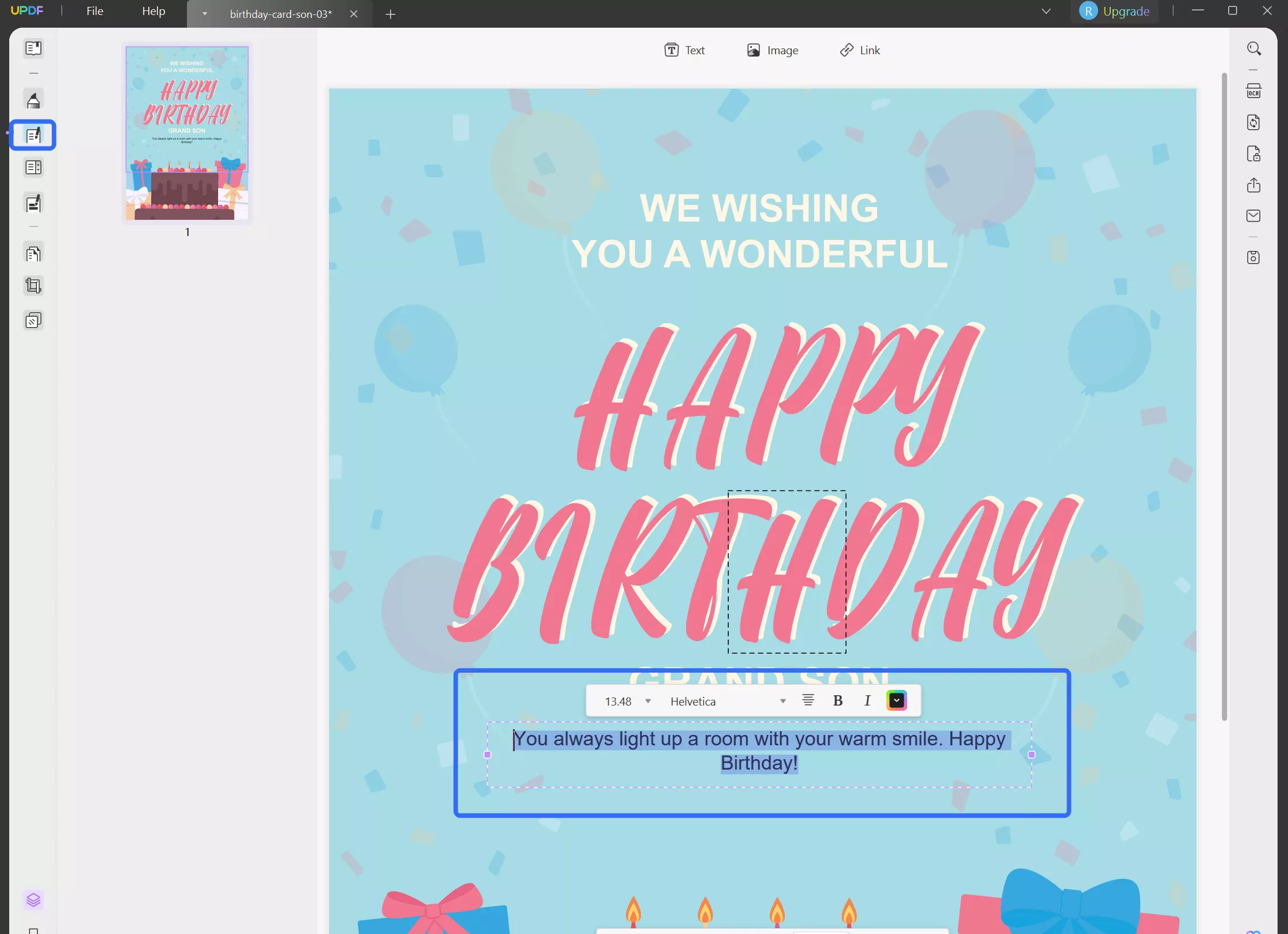Insert an Image with Image tool

click(773, 50)
